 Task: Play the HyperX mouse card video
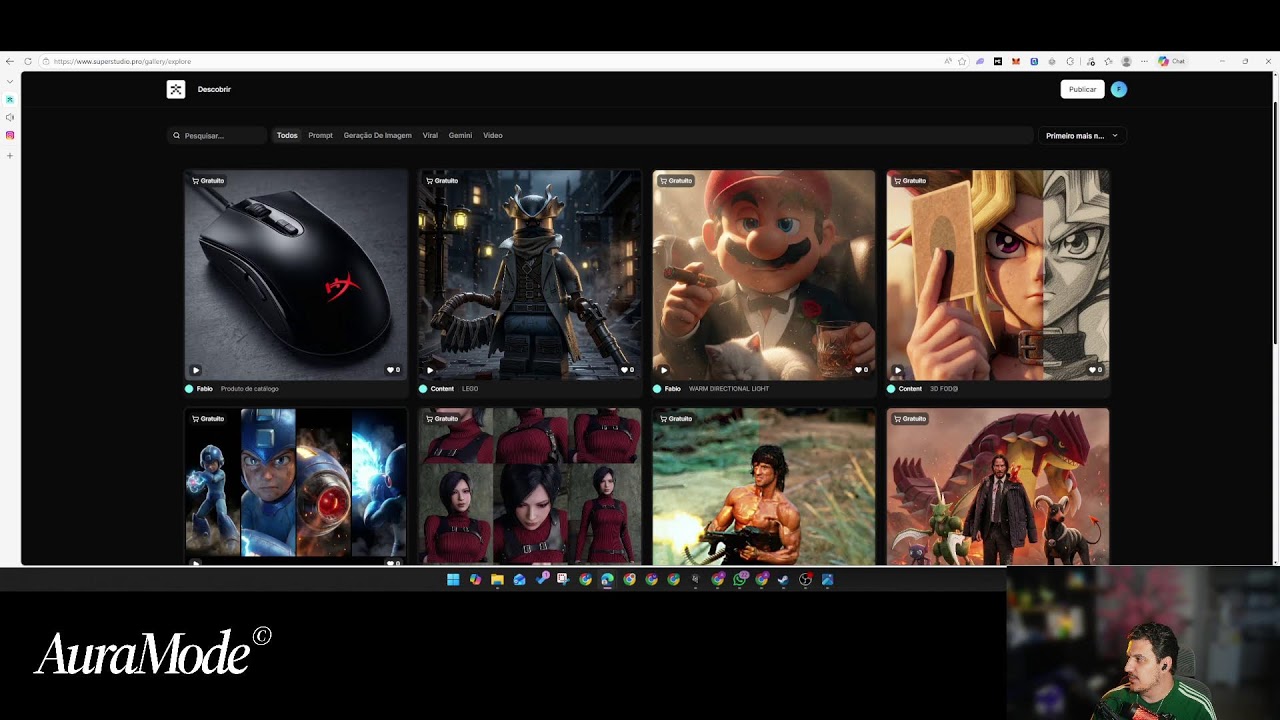pos(196,370)
